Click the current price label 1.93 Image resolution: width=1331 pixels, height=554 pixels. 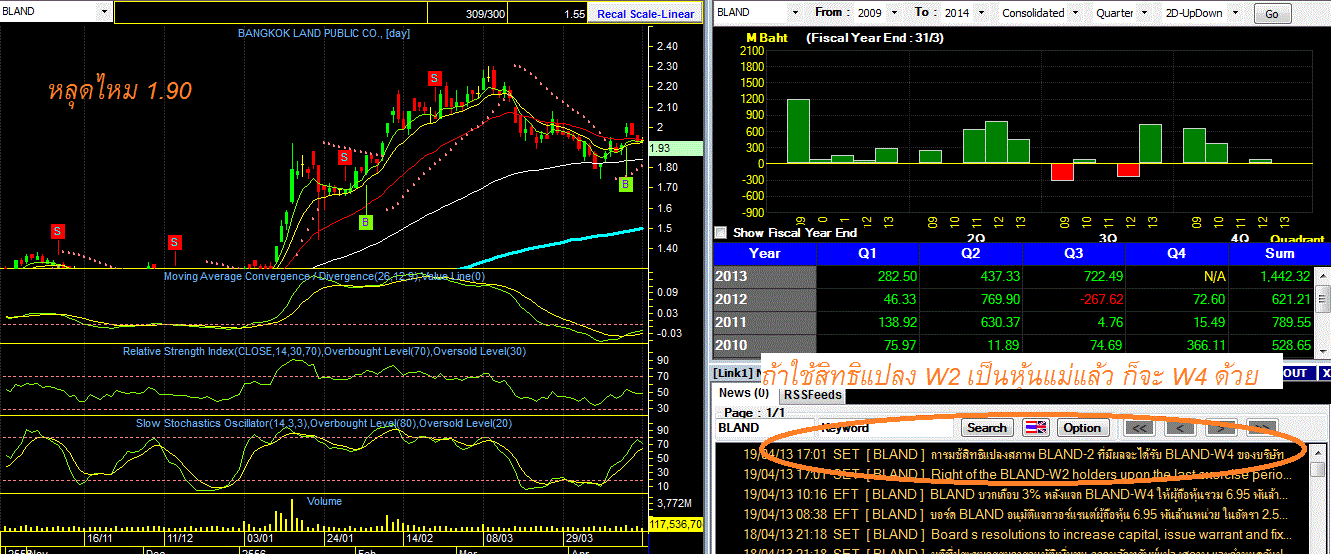pos(675,148)
